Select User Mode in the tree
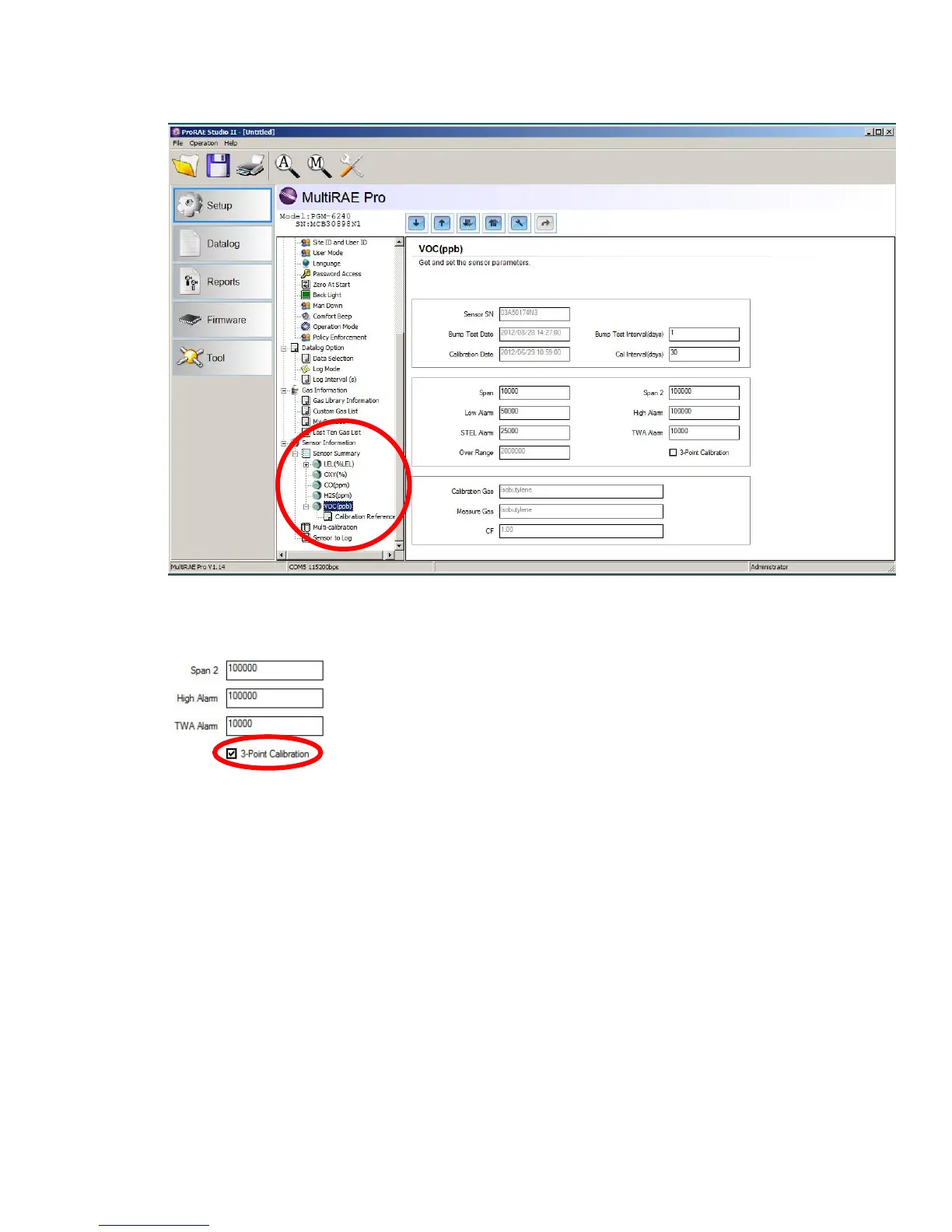This screenshot has height=1232, width=952. [327, 253]
